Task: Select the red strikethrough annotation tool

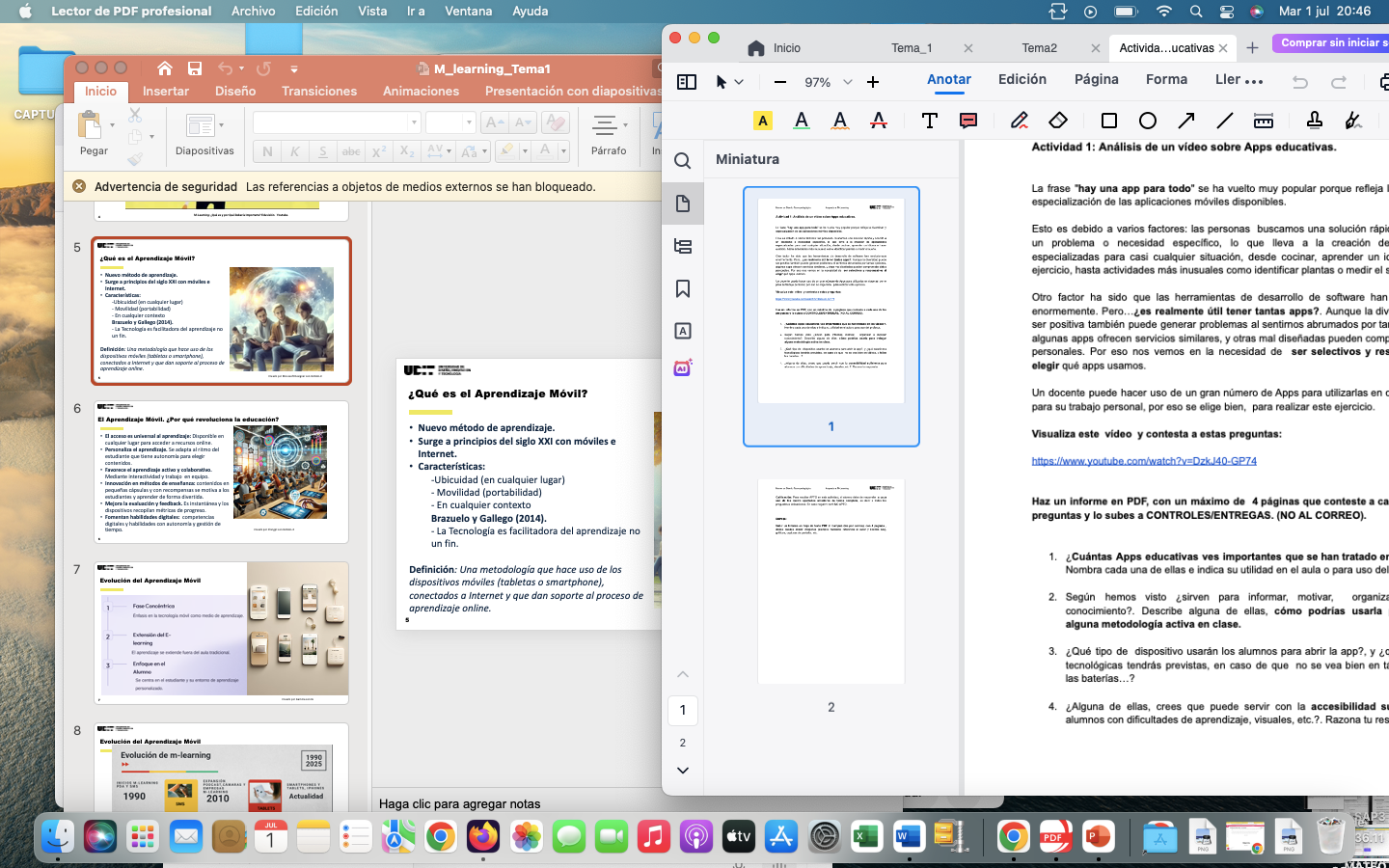Action: tap(879, 121)
